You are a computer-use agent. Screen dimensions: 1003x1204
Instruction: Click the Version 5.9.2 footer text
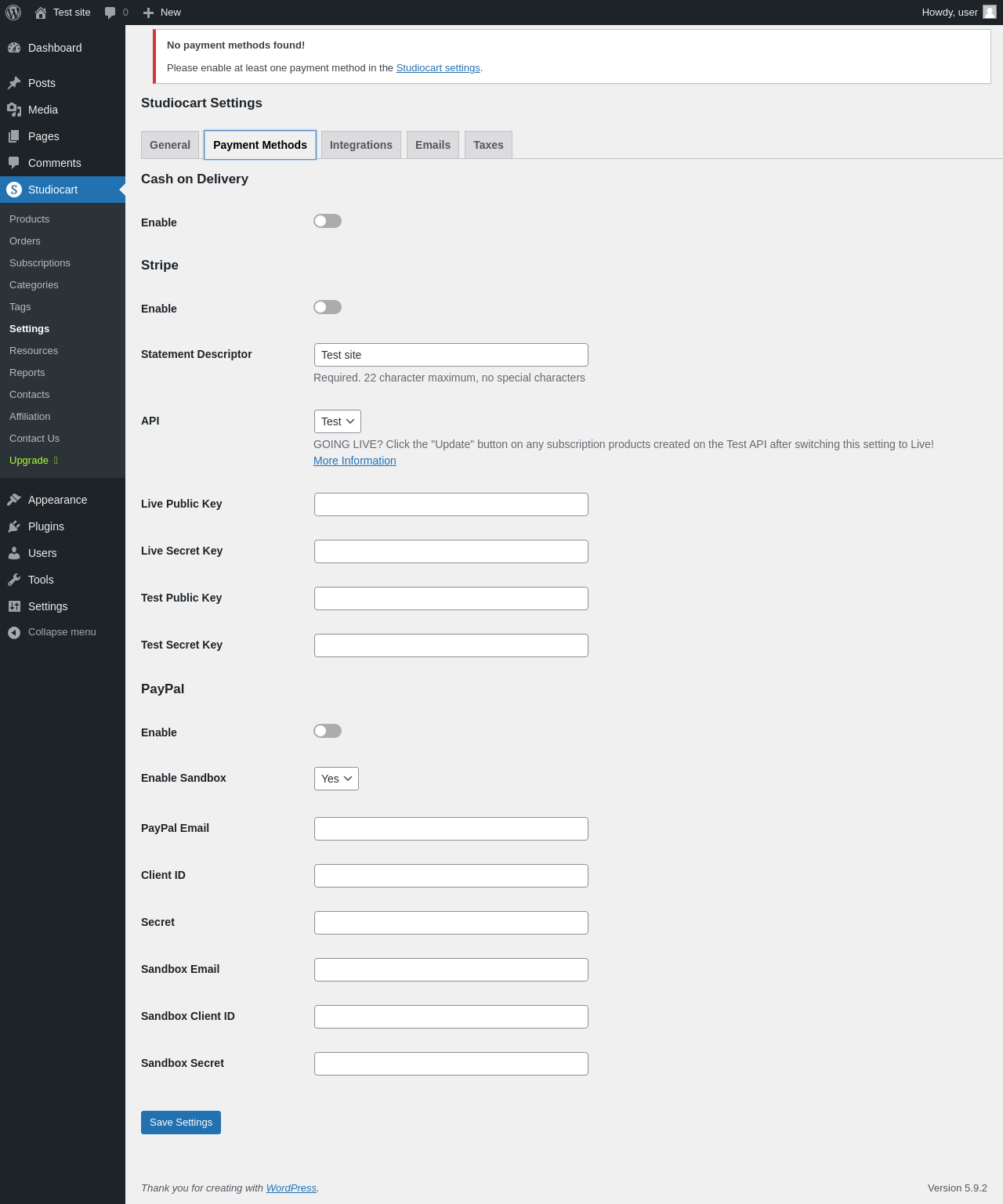point(958,1188)
